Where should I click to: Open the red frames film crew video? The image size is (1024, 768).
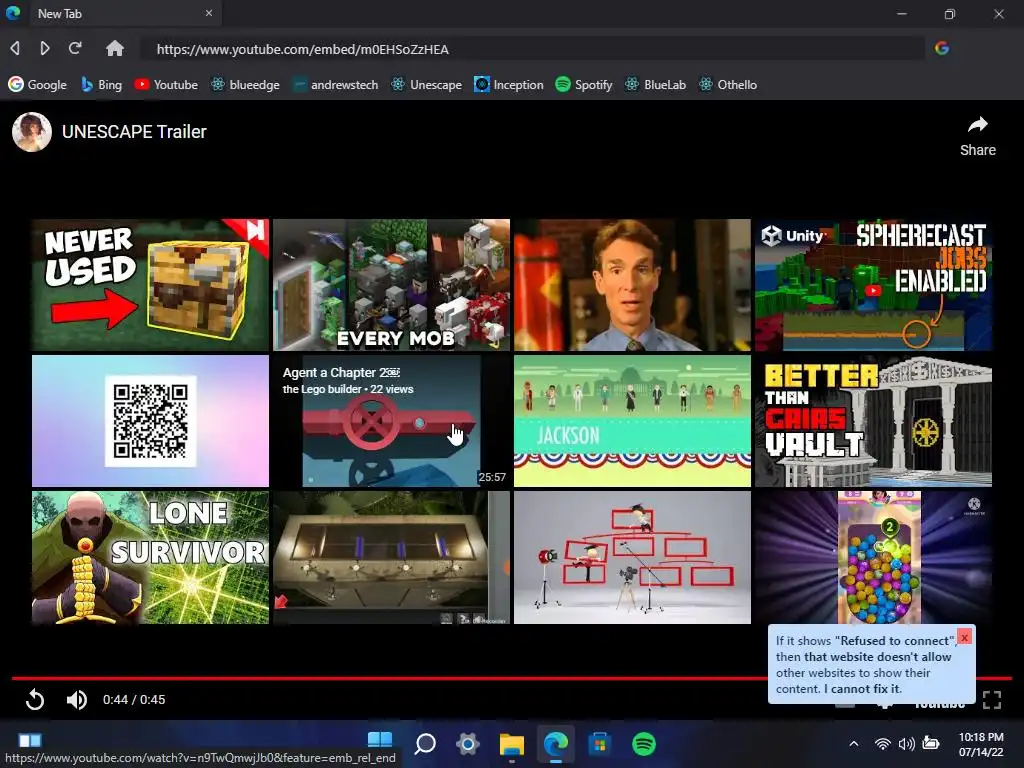pos(632,557)
